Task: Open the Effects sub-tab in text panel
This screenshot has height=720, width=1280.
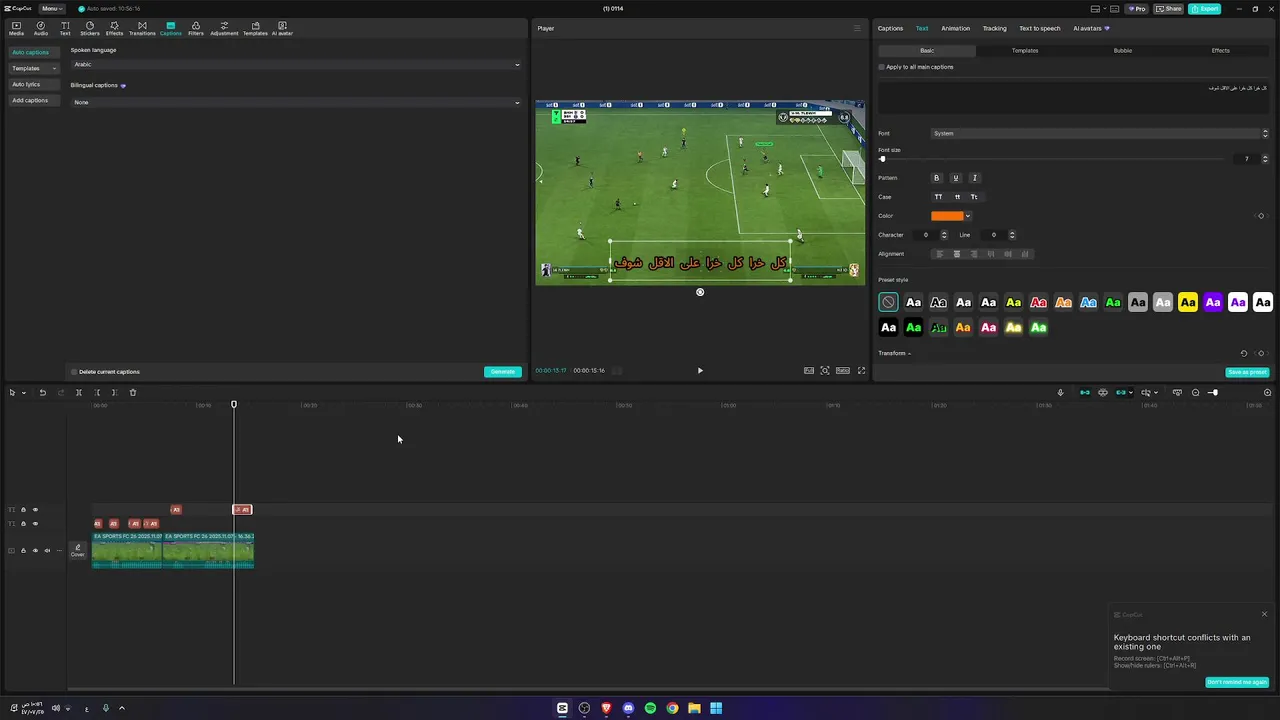Action: coord(1221,50)
